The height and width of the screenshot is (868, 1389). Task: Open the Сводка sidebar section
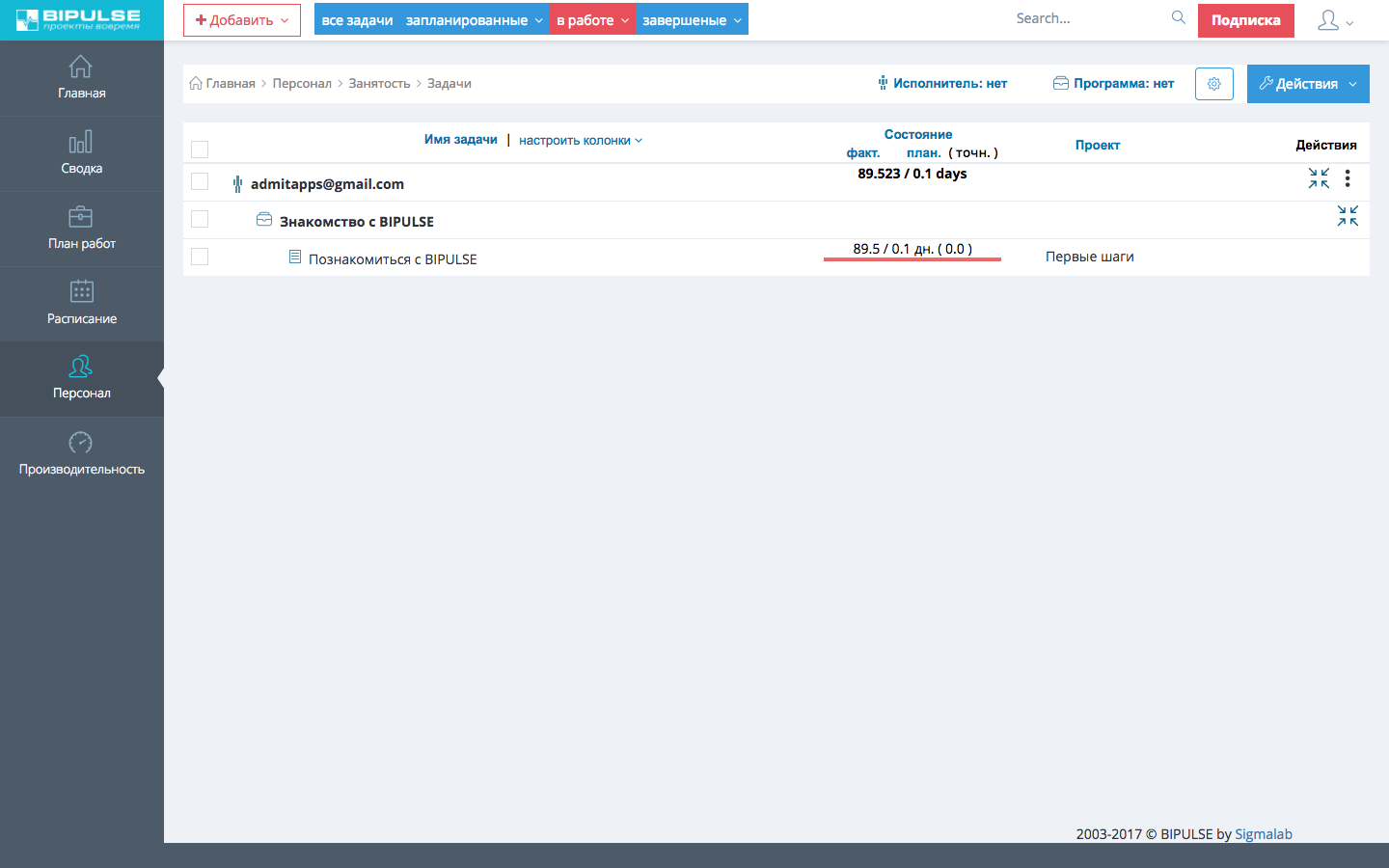point(82,153)
